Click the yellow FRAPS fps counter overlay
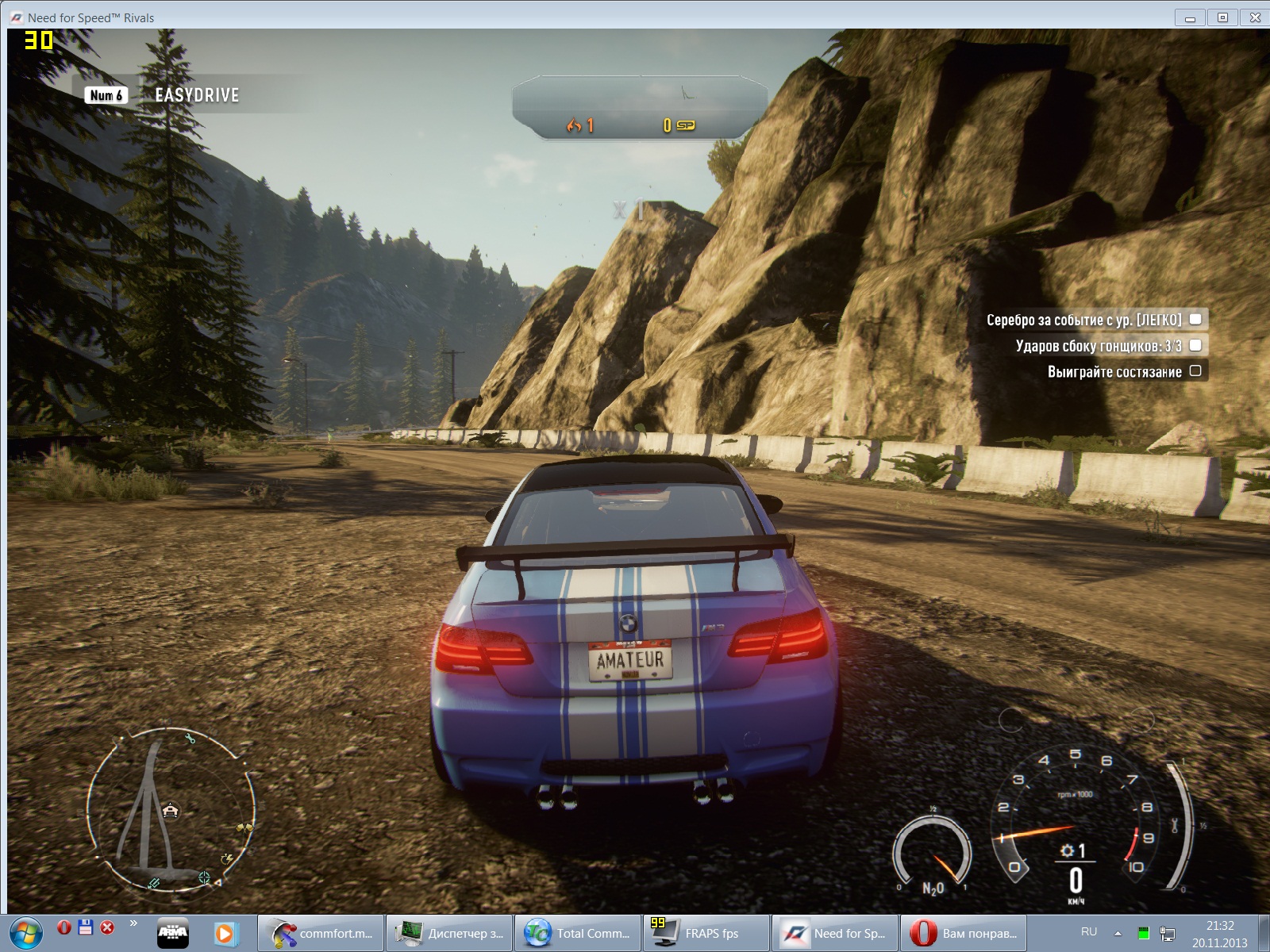1270x952 pixels. point(38,40)
